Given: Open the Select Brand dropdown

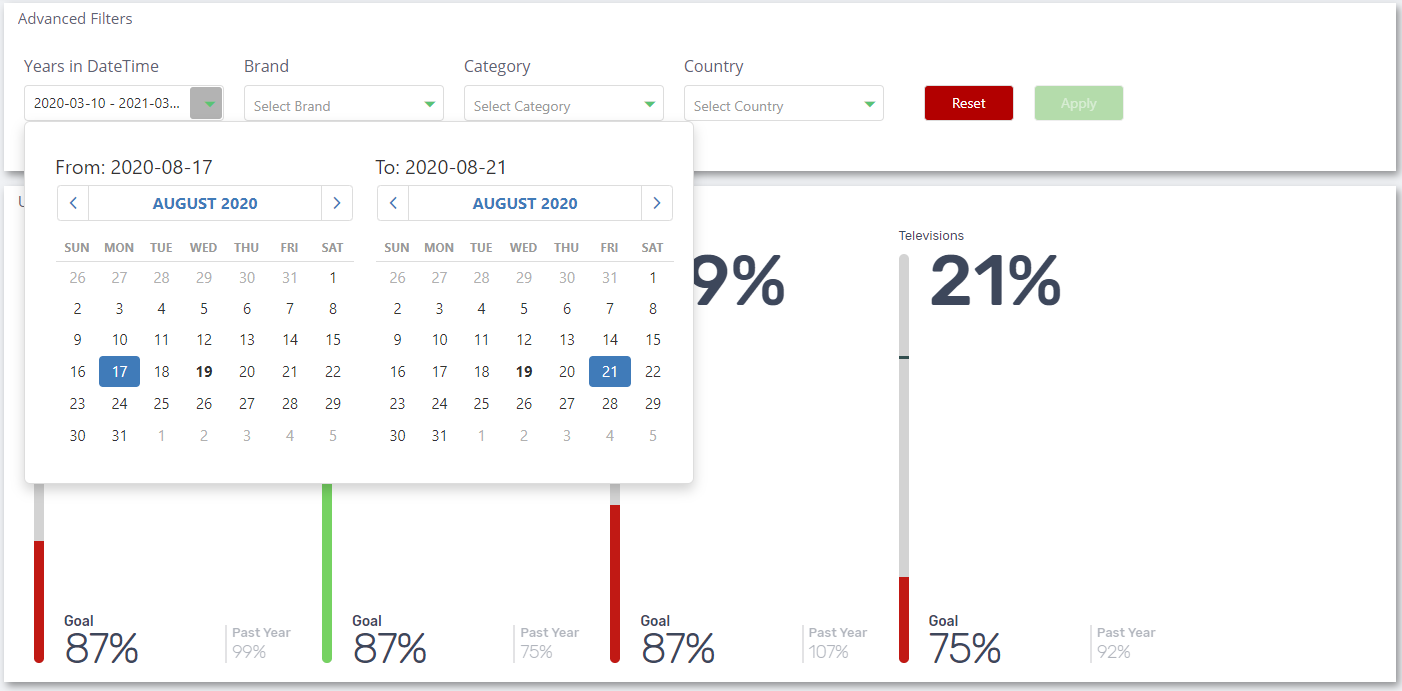Looking at the screenshot, I should point(344,103).
